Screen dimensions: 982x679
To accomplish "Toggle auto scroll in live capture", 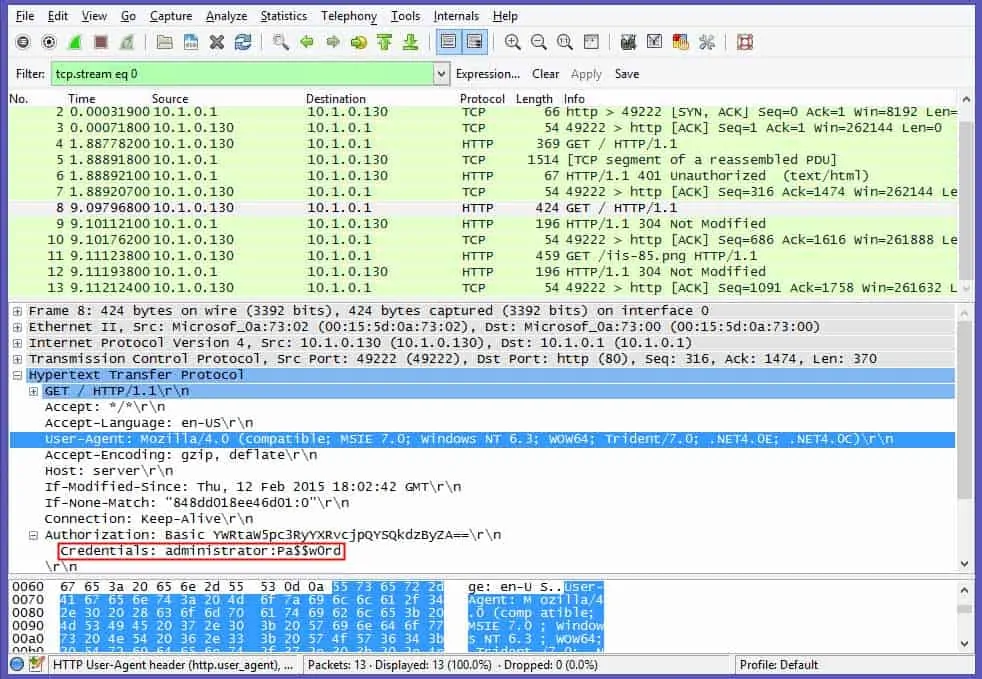I will click(474, 42).
